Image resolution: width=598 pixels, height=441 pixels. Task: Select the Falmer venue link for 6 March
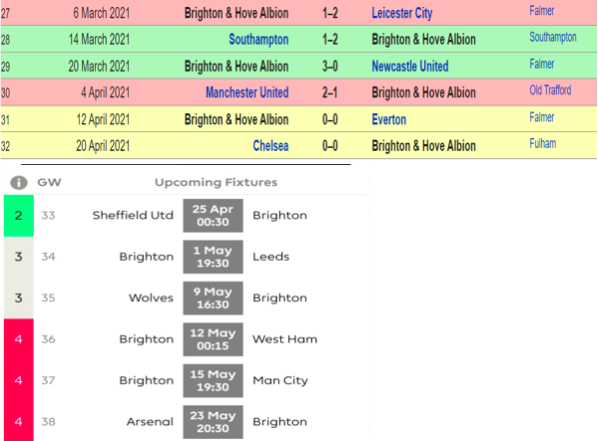(542, 11)
